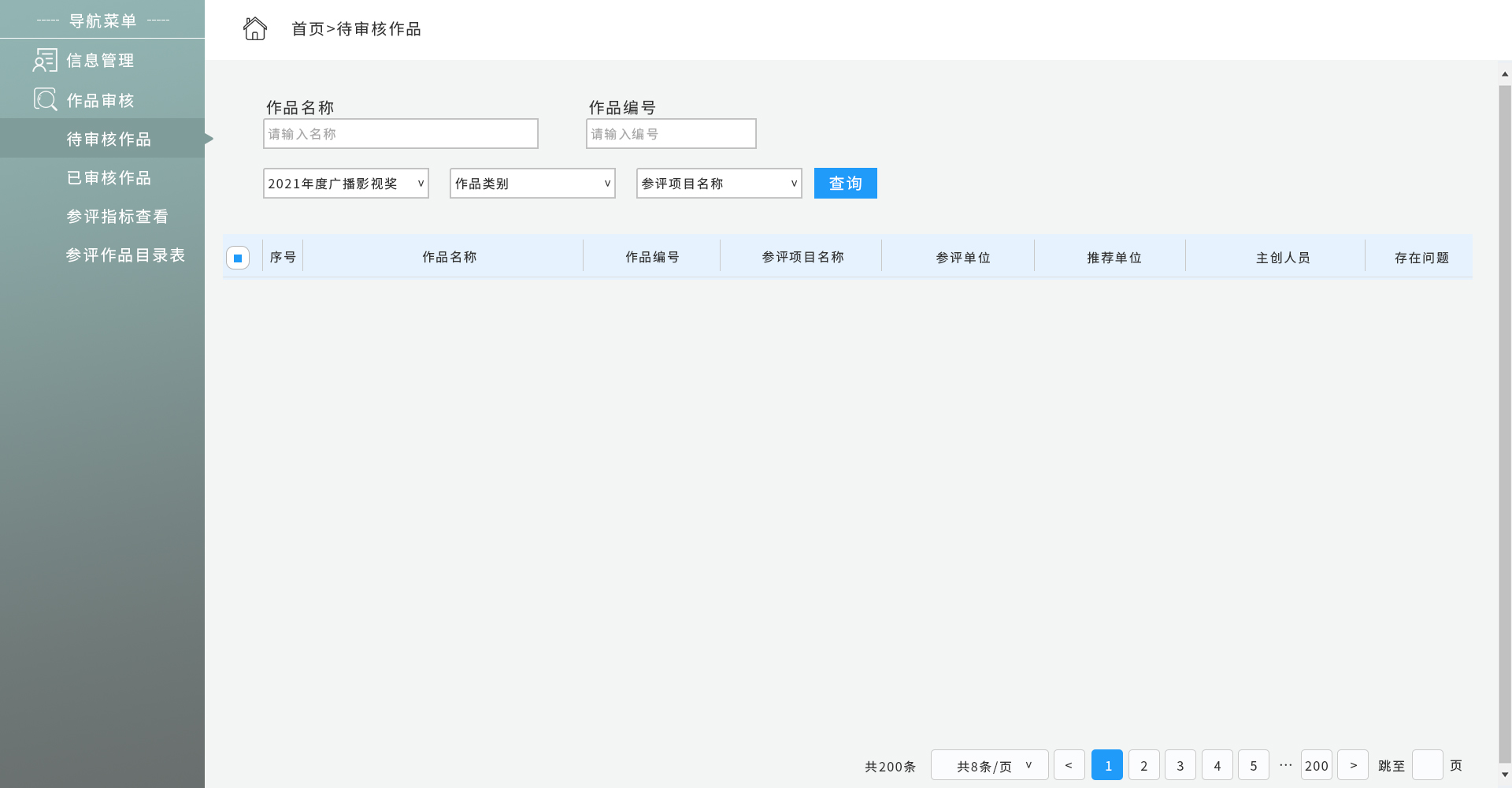
Task: Open 已审核作品 in the sidebar
Action: coord(109,178)
